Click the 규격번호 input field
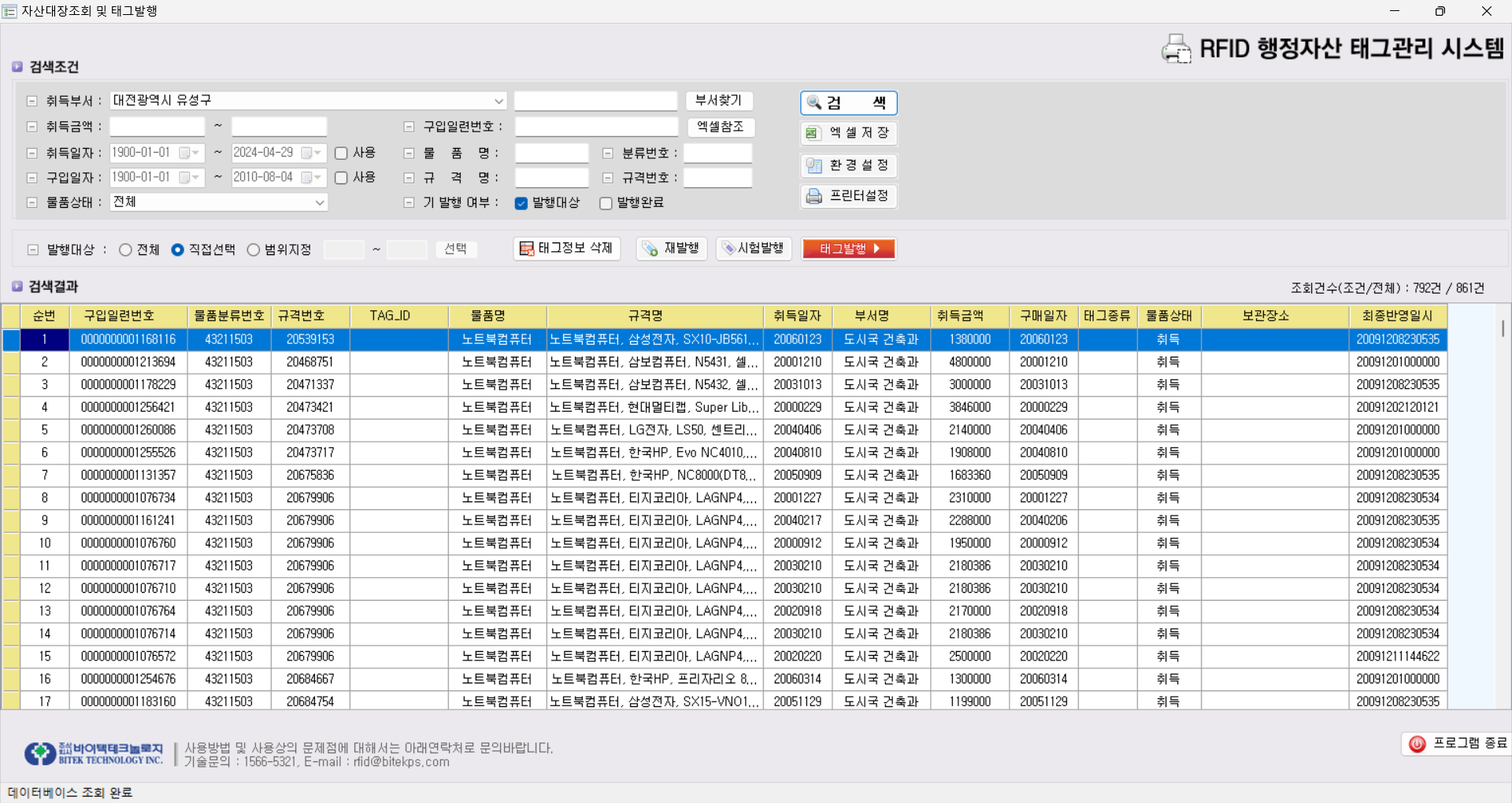The image size is (1512, 803). click(717, 178)
